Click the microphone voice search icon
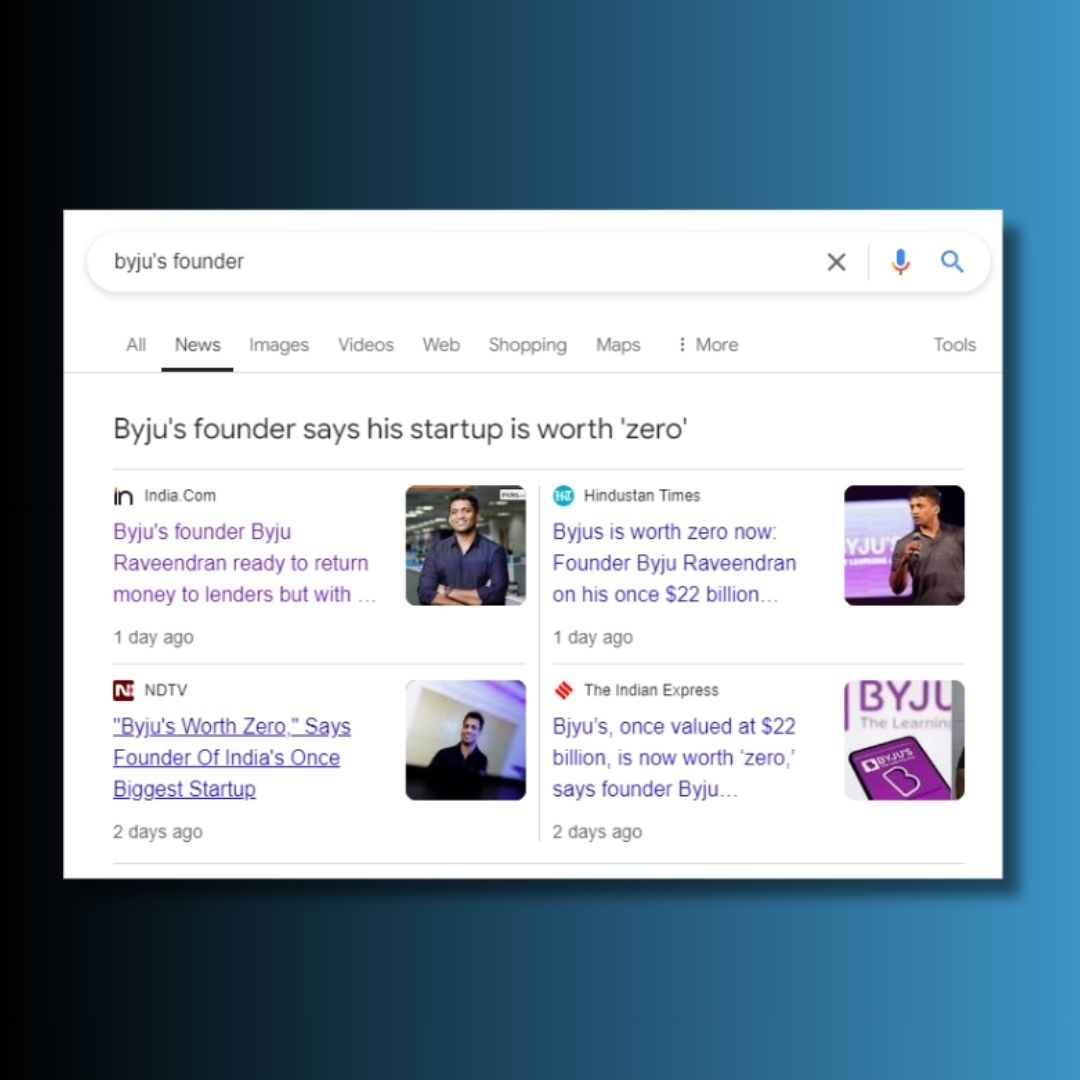The height and width of the screenshot is (1080, 1080). click(x=900, y=262)
